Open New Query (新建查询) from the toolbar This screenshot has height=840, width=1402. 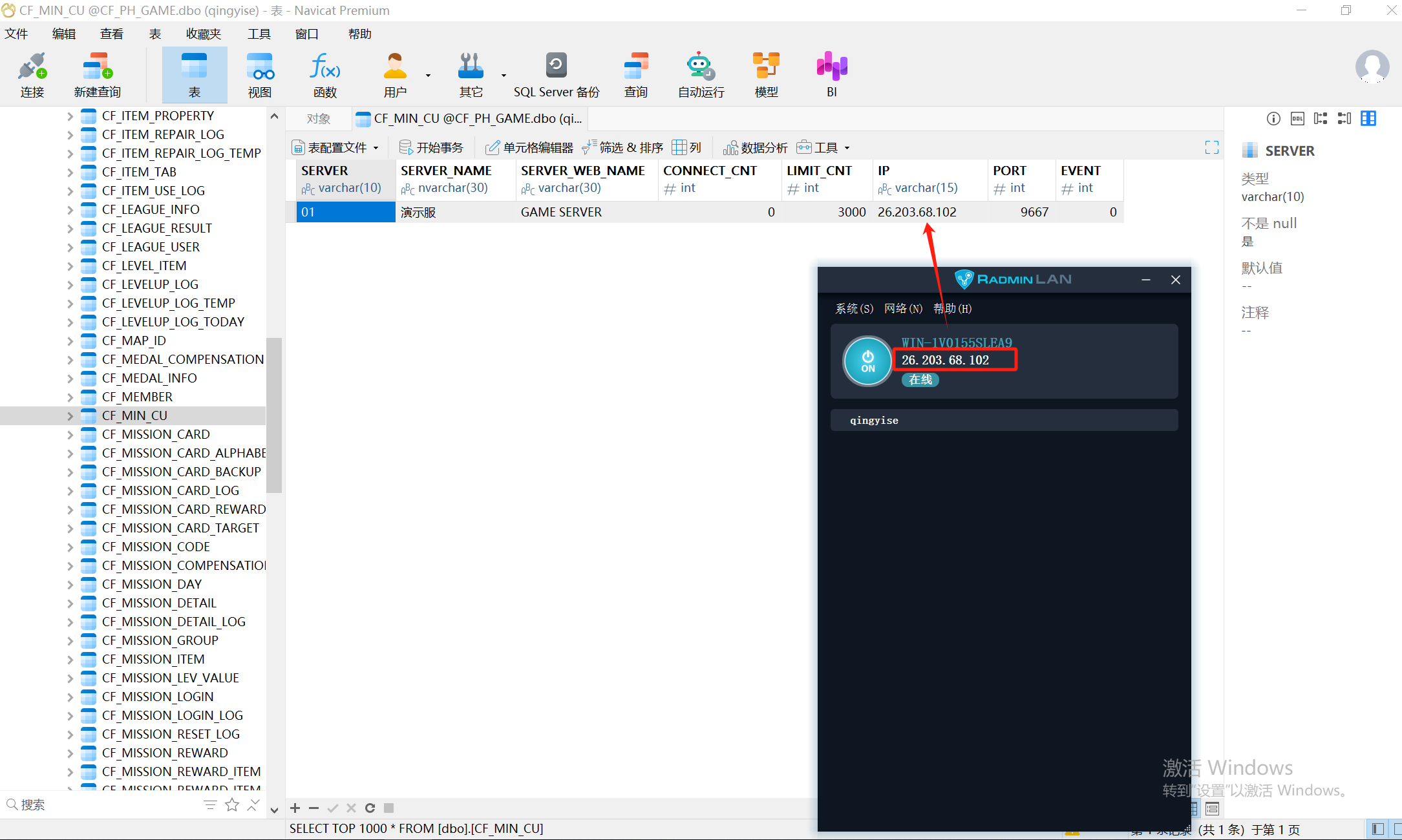pos(97,75)
